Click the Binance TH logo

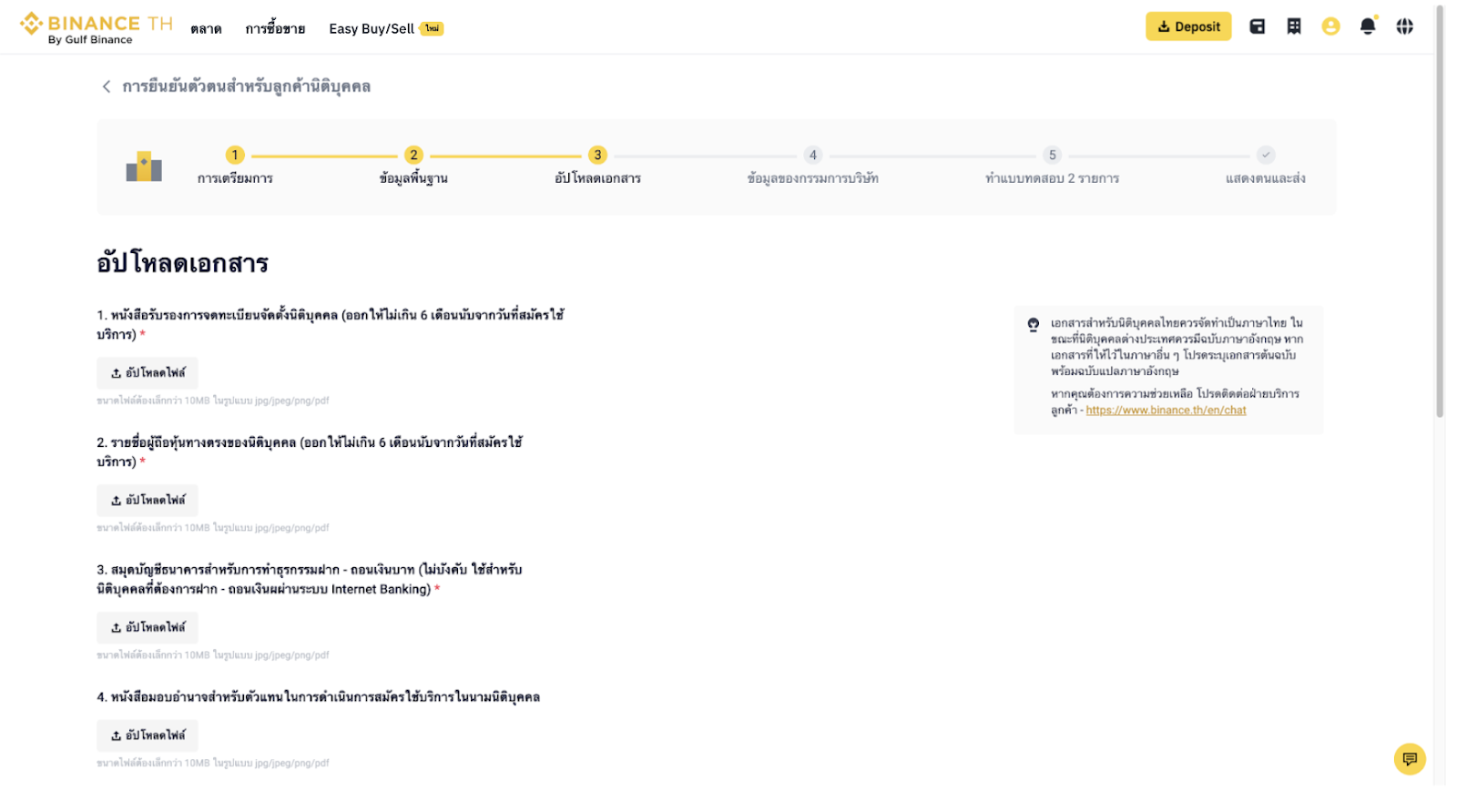click(x=96, y=27)
